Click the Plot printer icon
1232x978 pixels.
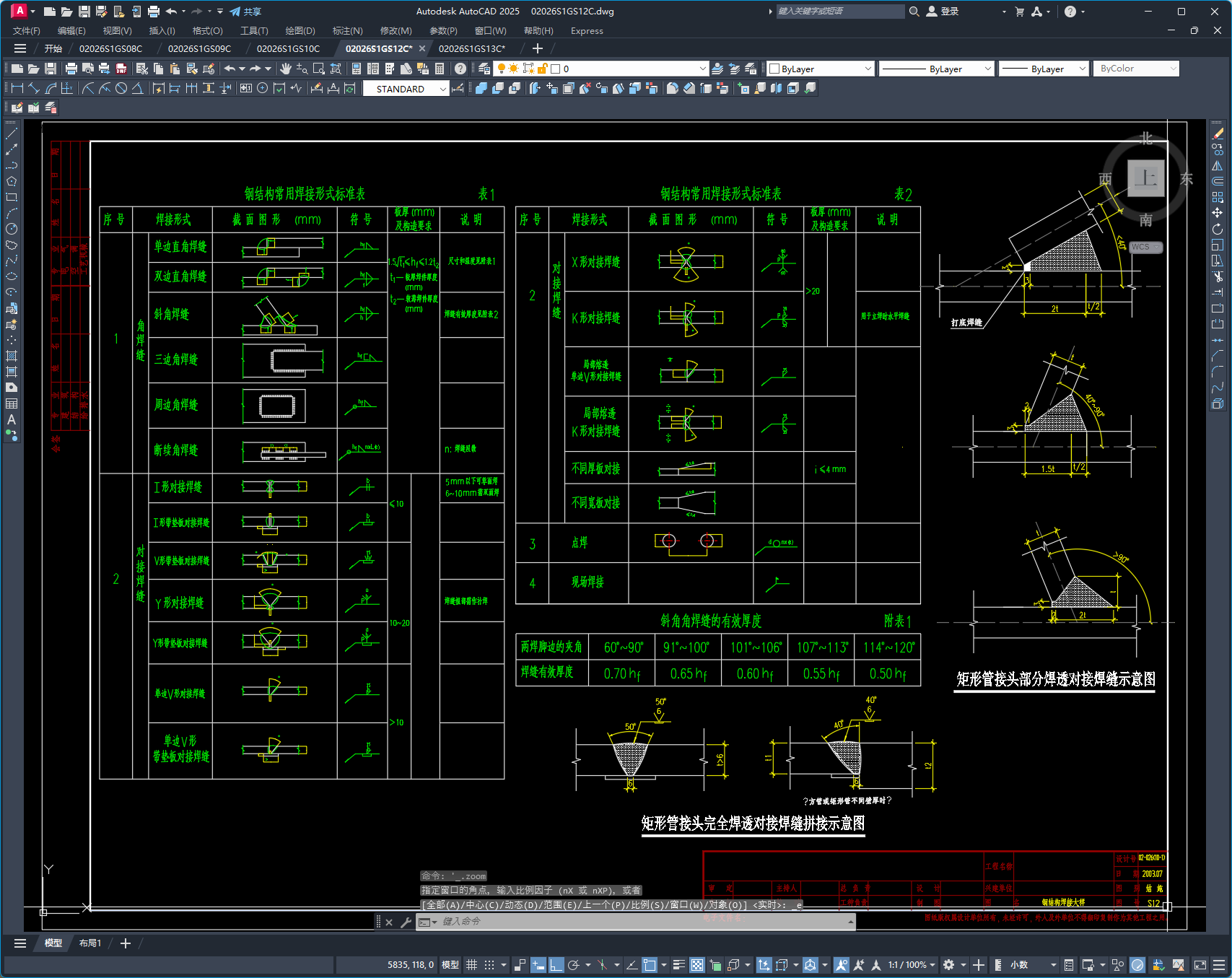click(x=71, y=69)
